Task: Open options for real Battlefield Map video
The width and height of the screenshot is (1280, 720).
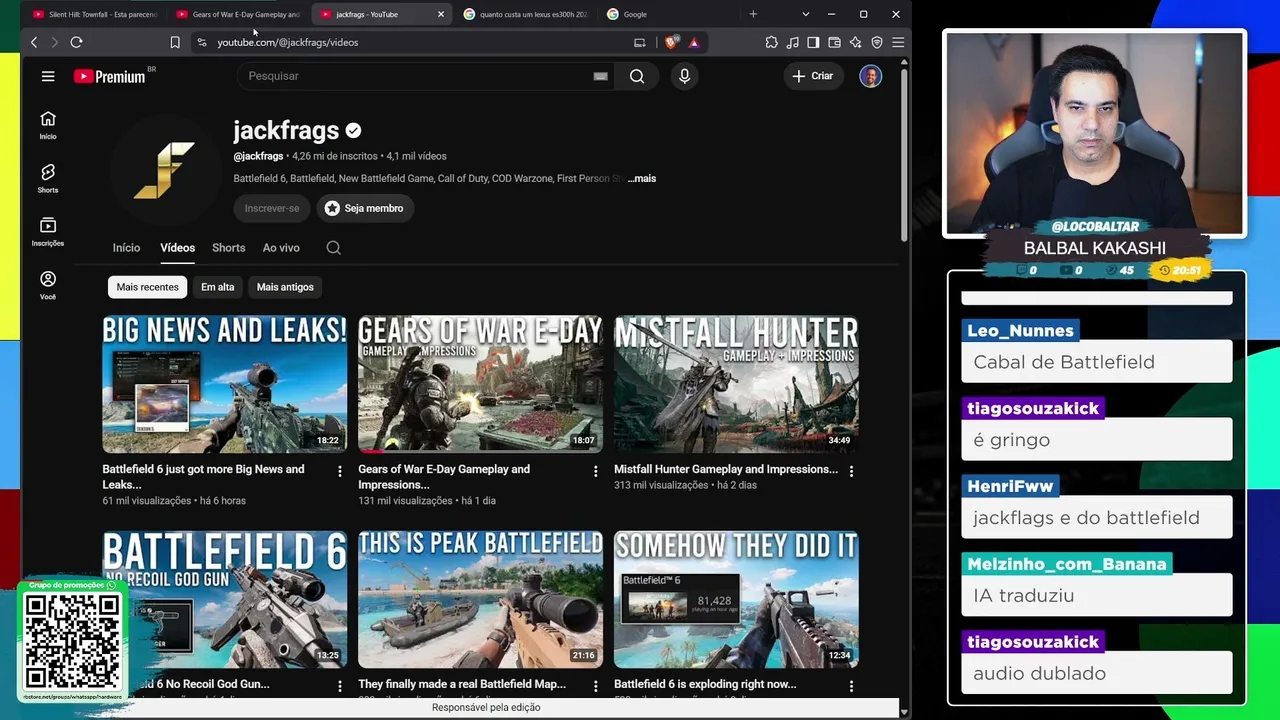Action: coord(596,687)
